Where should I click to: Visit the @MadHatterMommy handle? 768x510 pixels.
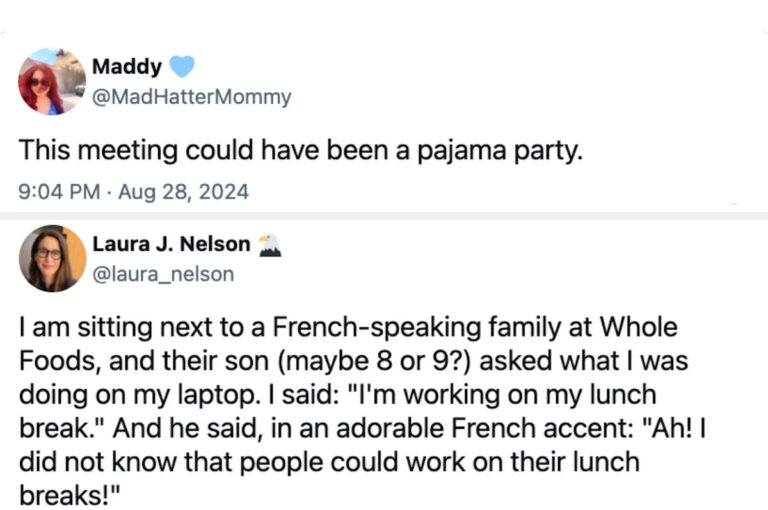tap(191, 97)
